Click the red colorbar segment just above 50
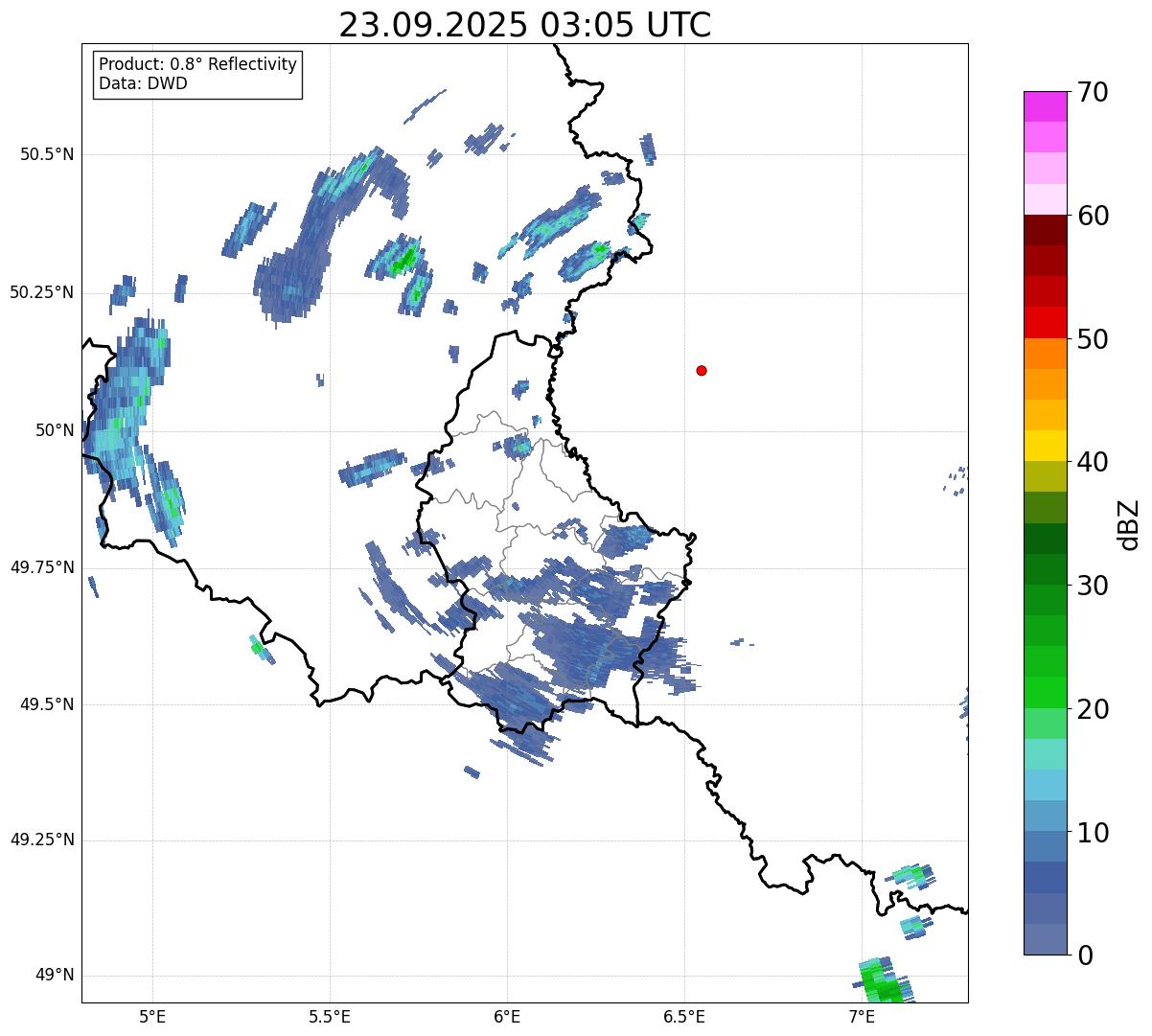Image resolution: width=1152 pixels, height=1036 pixels. pyautogui.click(x=1045, y=322)
